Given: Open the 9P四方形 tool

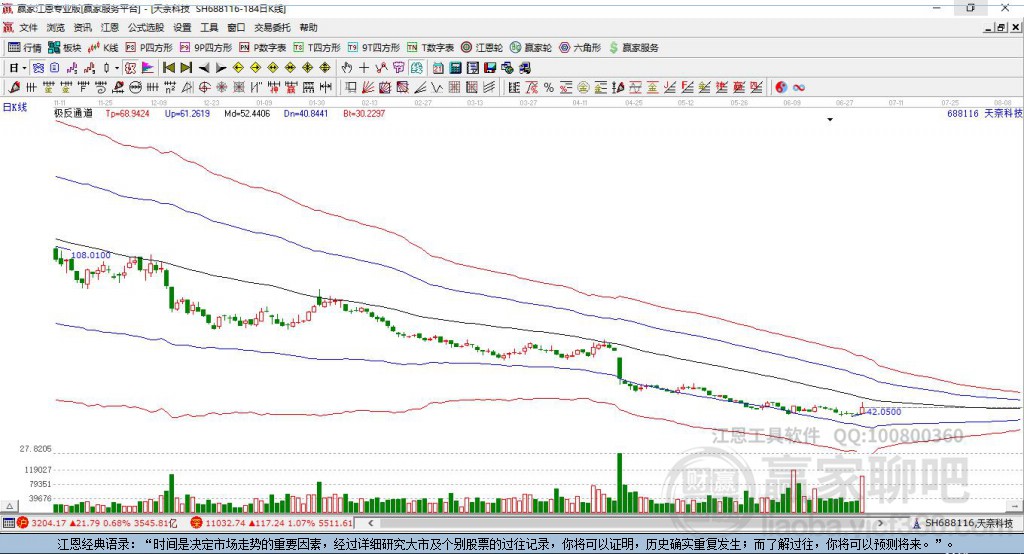Looking at the screenshot, I should coord(206,48).
